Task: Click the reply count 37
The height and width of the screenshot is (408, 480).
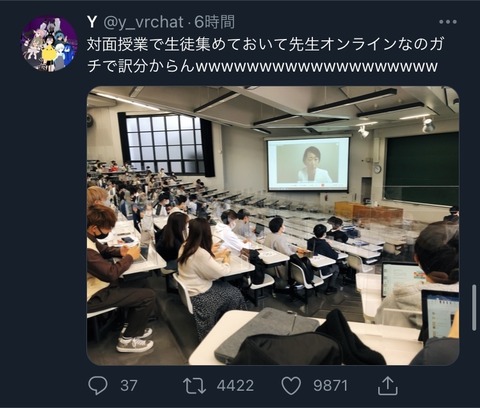Action: click(128, 386)
